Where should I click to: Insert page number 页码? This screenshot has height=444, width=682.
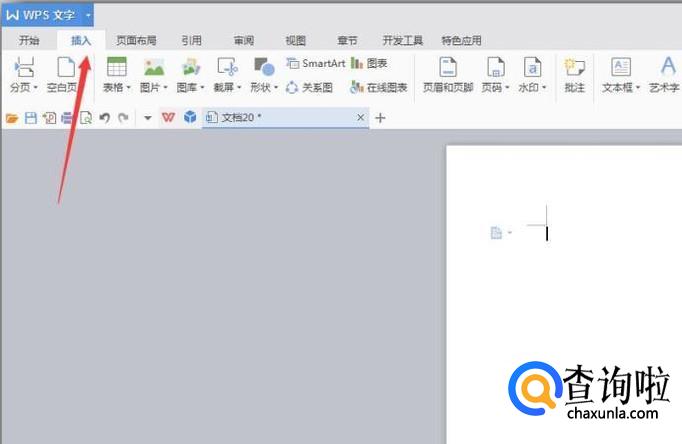pyautogui.click(x=495, y=67)
